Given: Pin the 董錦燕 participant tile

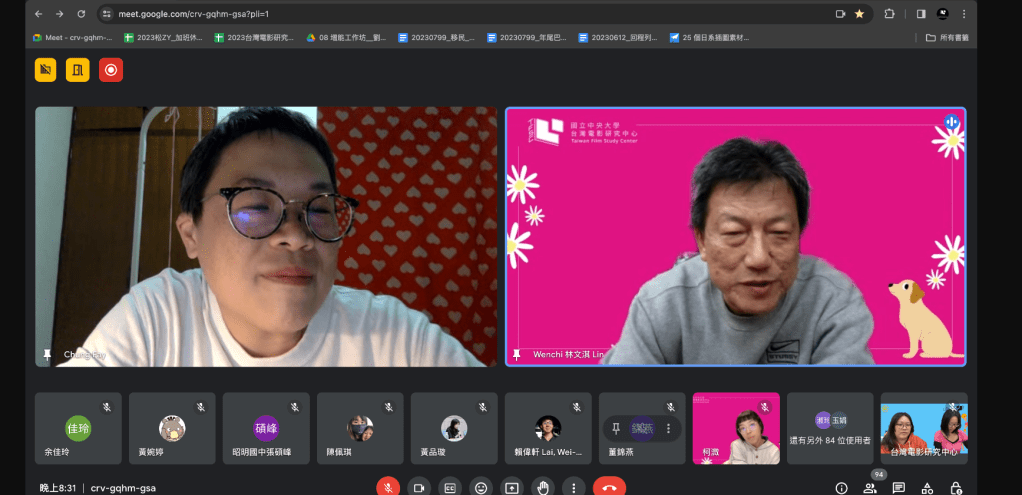Looking at the screenshot, I should point(616,428).
